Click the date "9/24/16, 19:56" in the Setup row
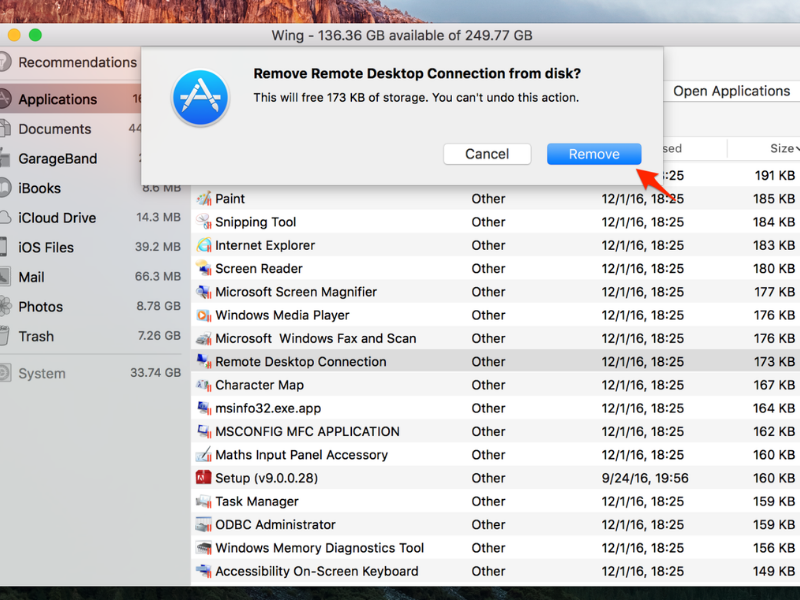Viewport: 800px width, 600px height. click(x=645, y=478)
